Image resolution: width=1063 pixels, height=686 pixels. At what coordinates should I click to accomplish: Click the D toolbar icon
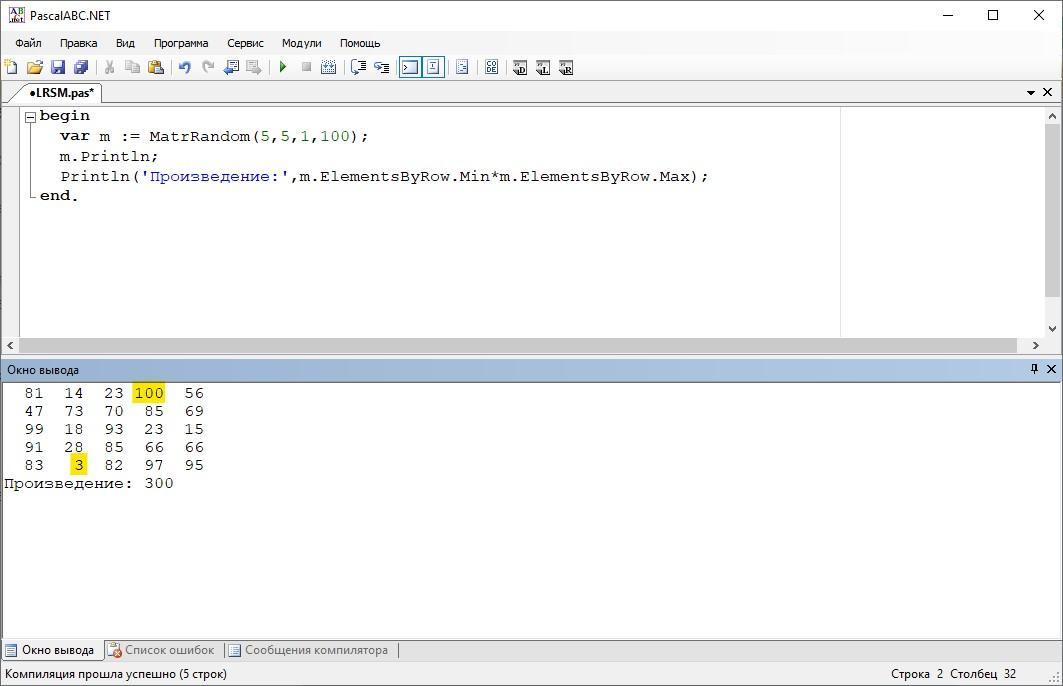[x=520, y=67]
